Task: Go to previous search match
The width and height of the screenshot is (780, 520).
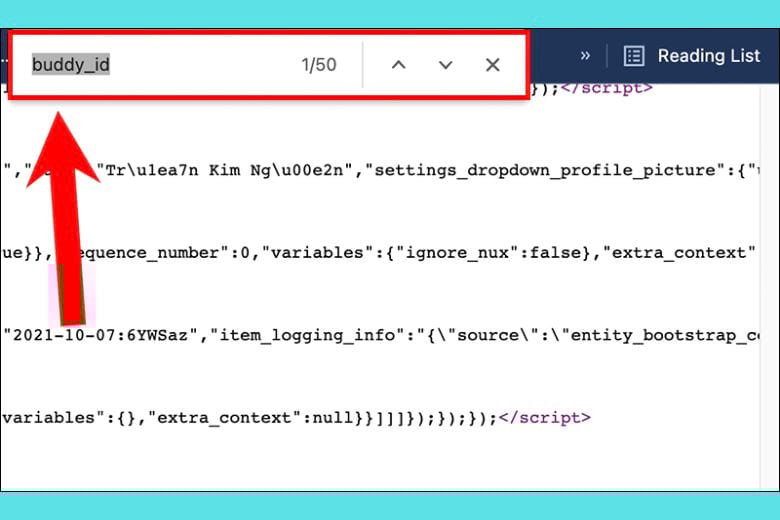Action: coord(398,65)
